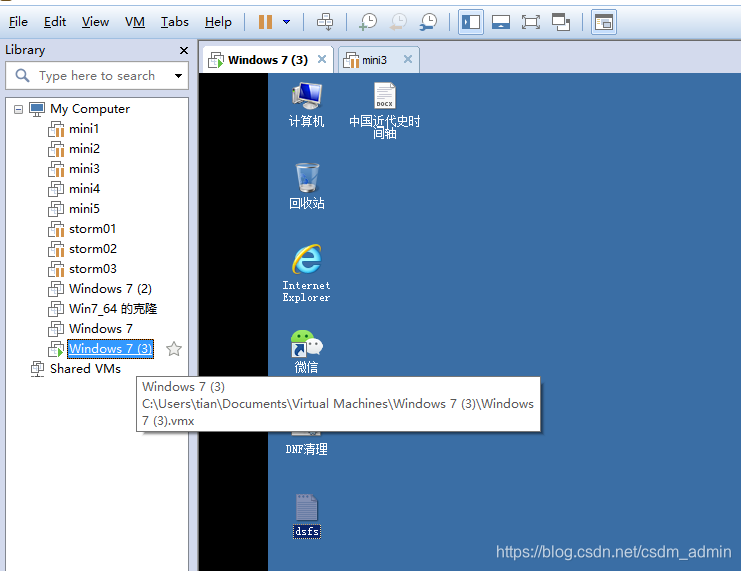Close the Library panel

point(184,50)
